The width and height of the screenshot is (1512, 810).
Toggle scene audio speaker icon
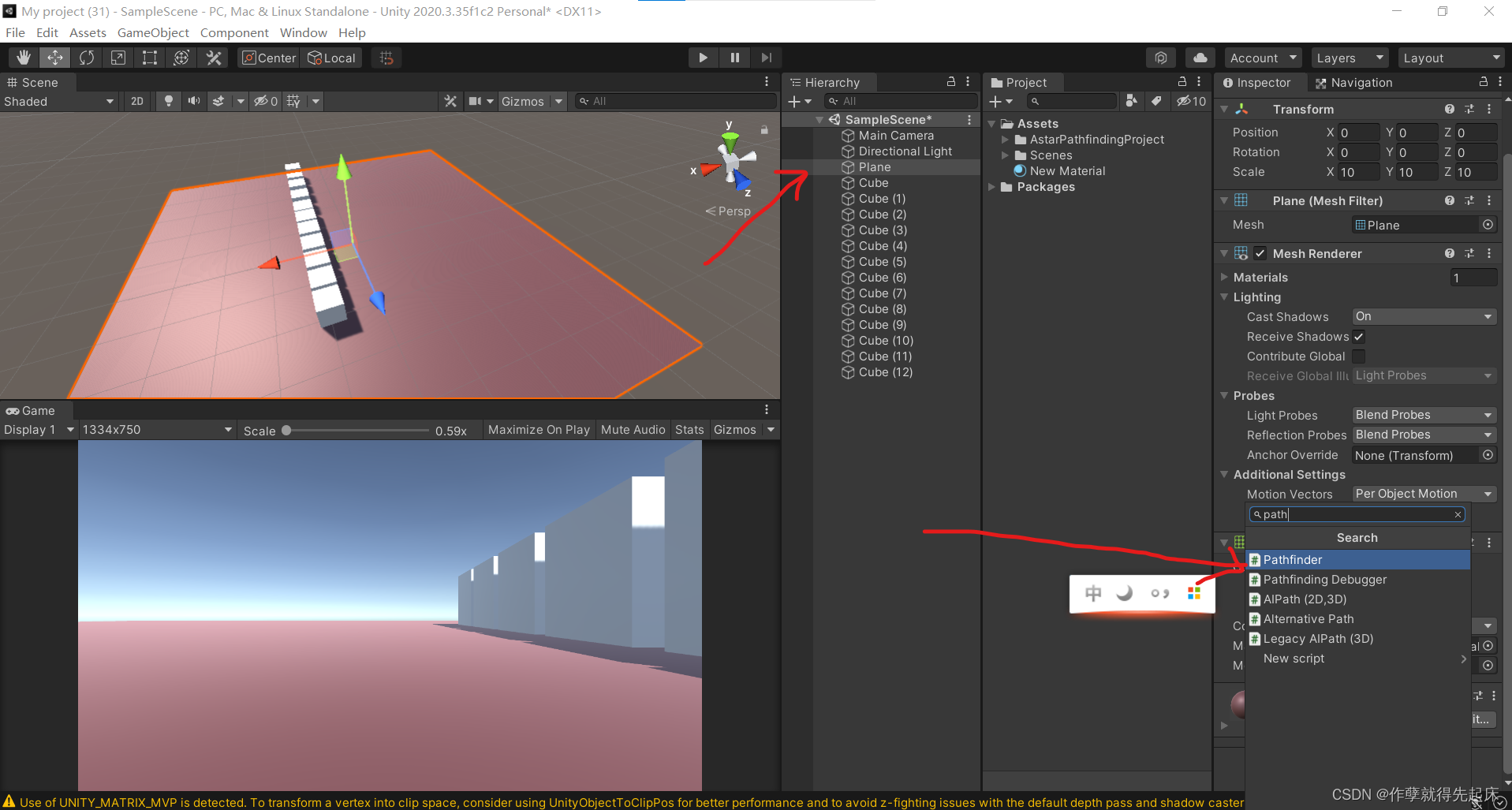coord(193,101)
